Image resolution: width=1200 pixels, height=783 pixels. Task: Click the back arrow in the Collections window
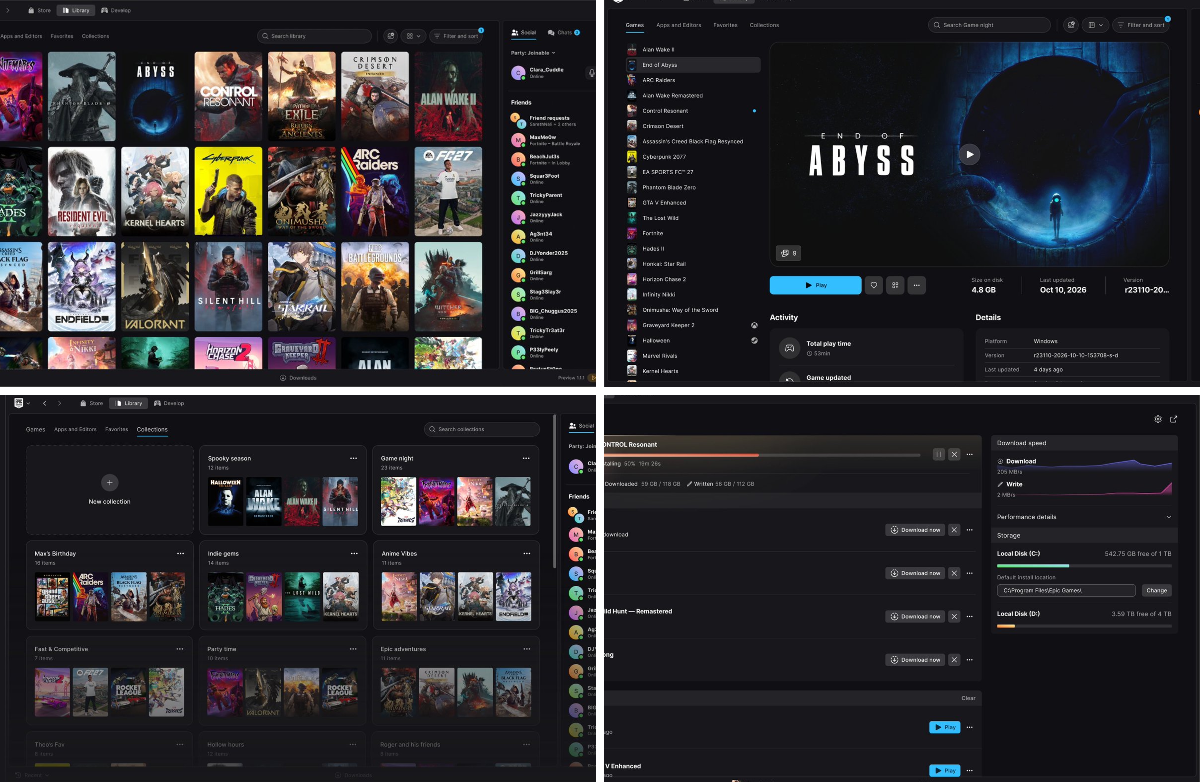(44, 403)
